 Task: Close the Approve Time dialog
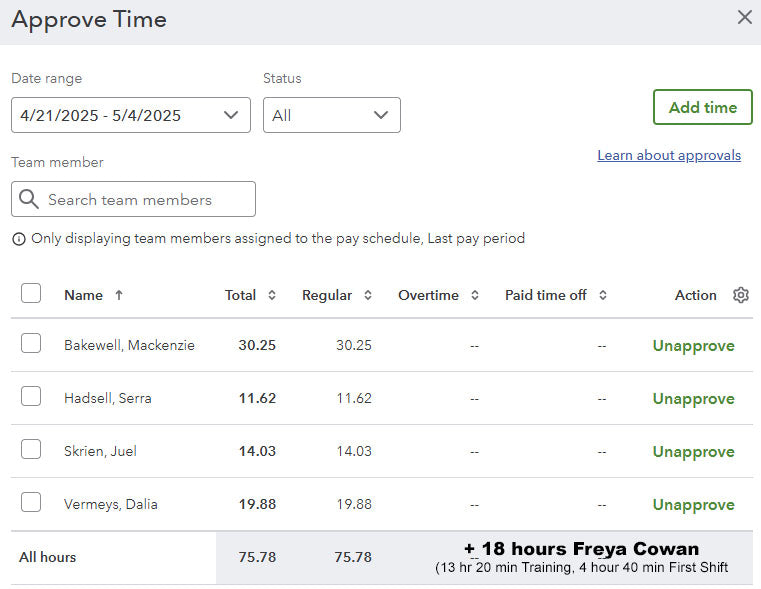[744, 17]
